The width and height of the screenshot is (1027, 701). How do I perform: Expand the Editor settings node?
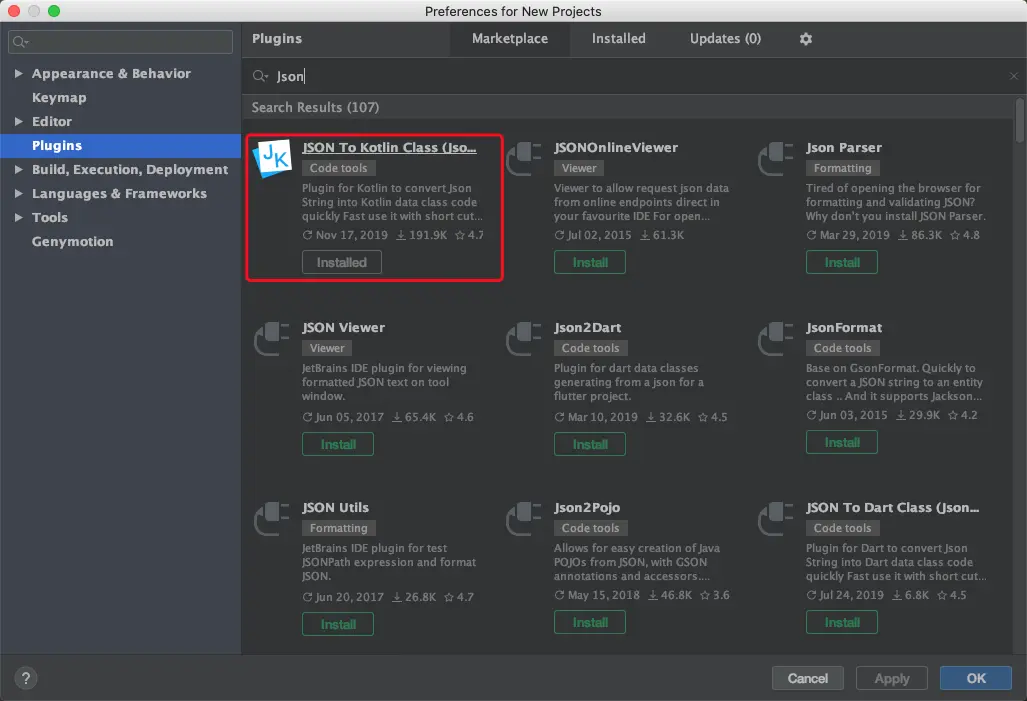pyautogui.click(x=18, y=121)
